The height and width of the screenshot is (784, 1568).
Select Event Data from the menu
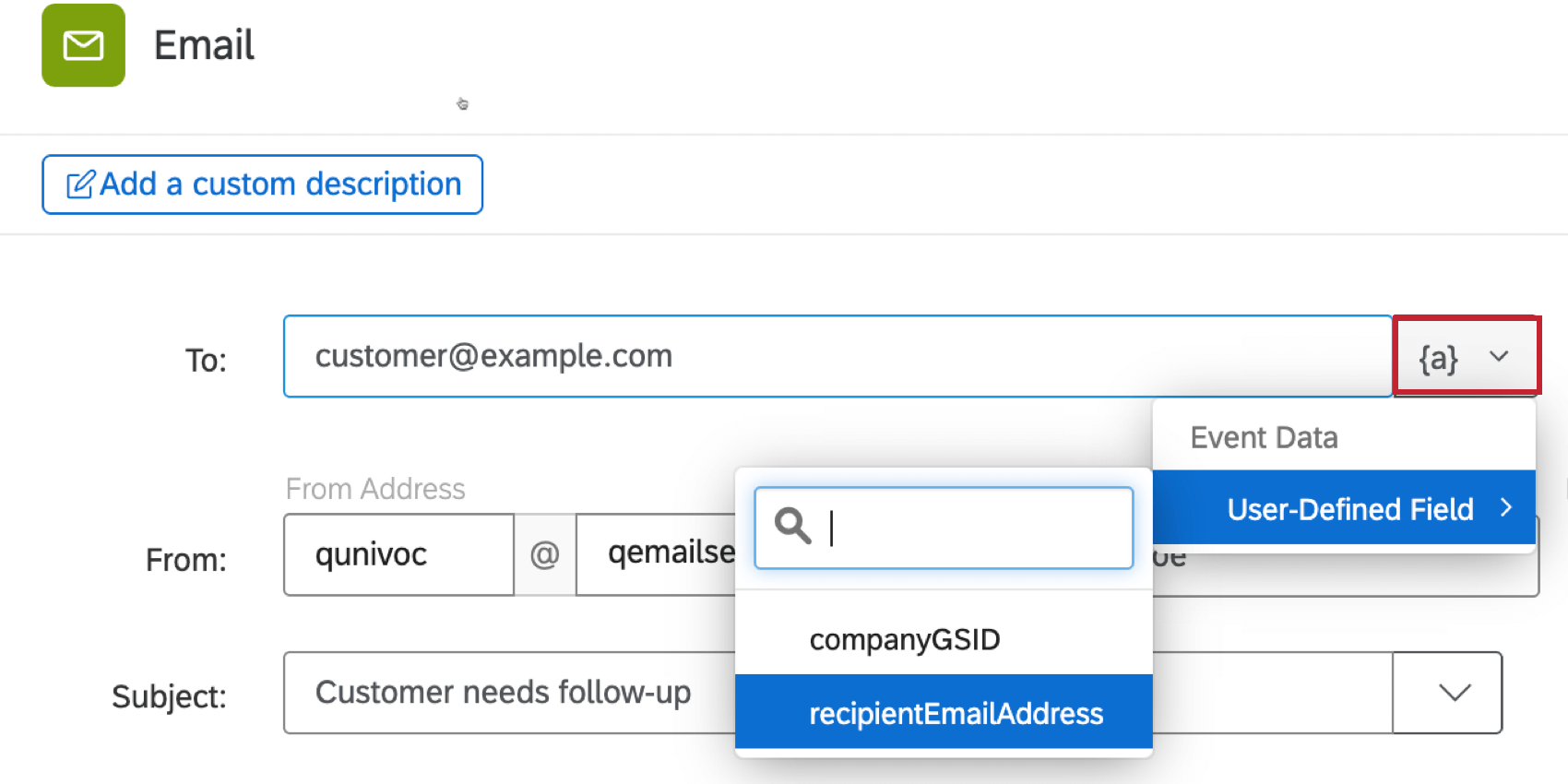point(1263,436)
